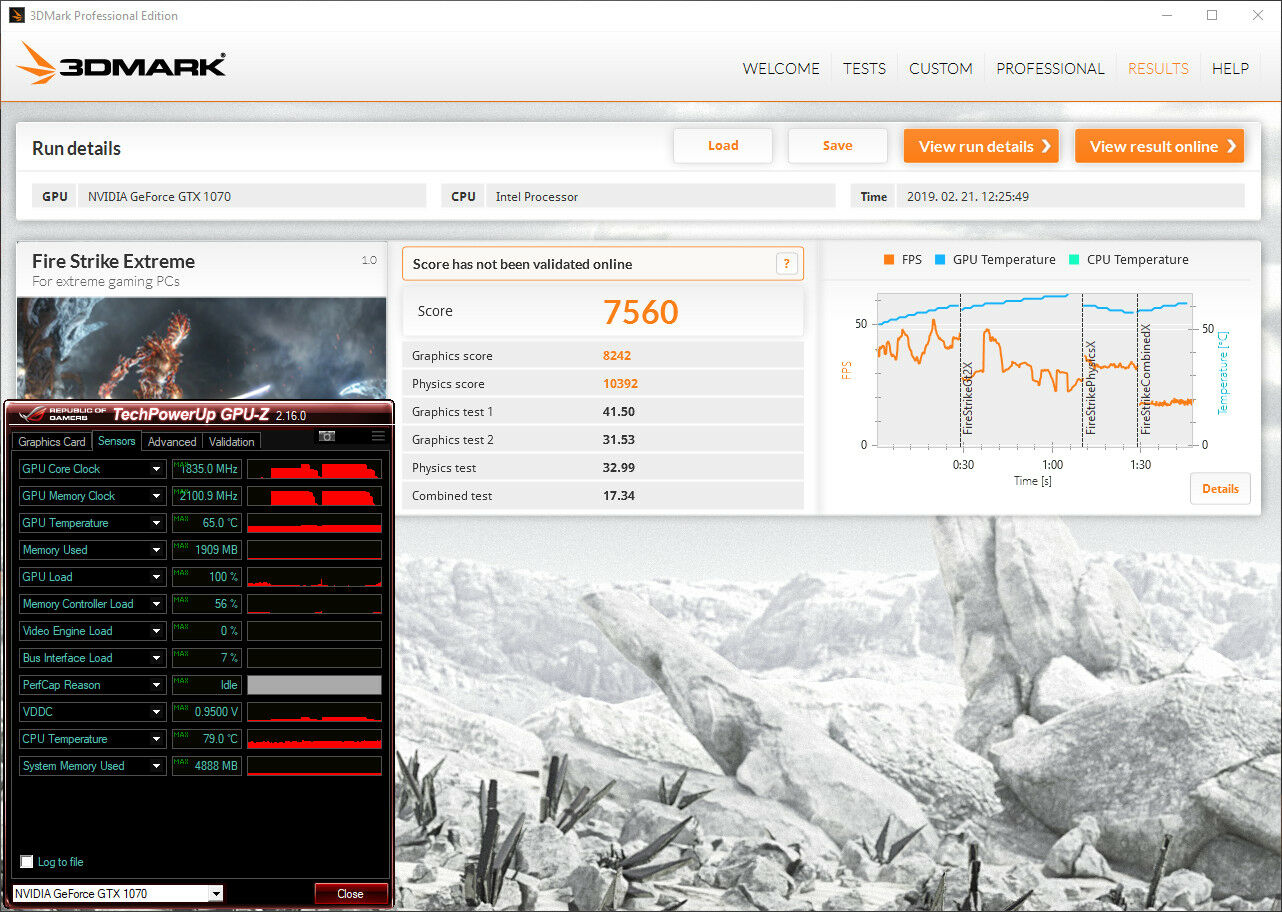
Task: Click the Intel Processor CPU field
Action: [660, 196]
